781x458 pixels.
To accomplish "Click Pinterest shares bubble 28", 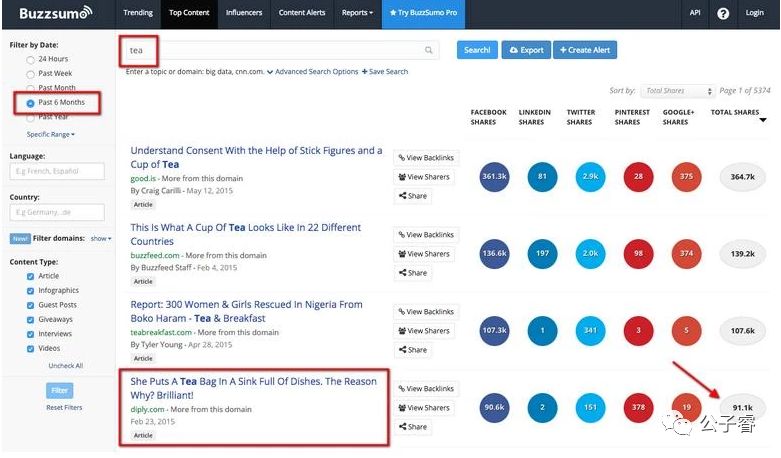I will (638, 176).
